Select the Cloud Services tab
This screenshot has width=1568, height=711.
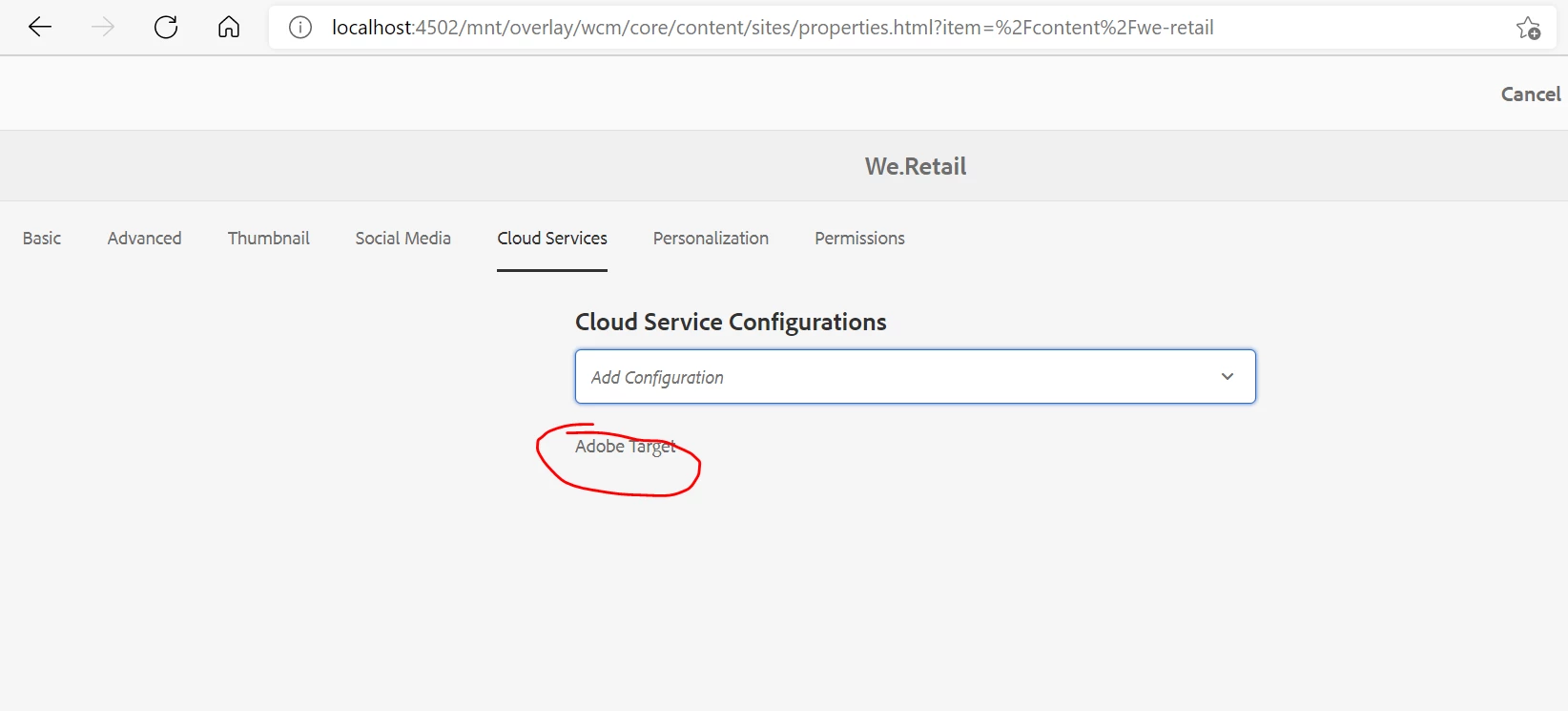click(x=552, y=238)
